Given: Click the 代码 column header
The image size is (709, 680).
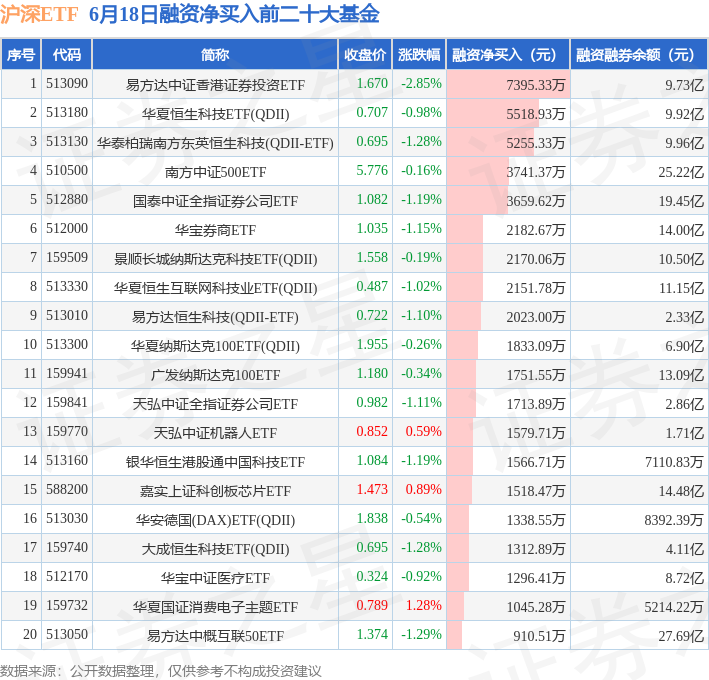Looking at the screenshot, I should [x=67, y=55].
